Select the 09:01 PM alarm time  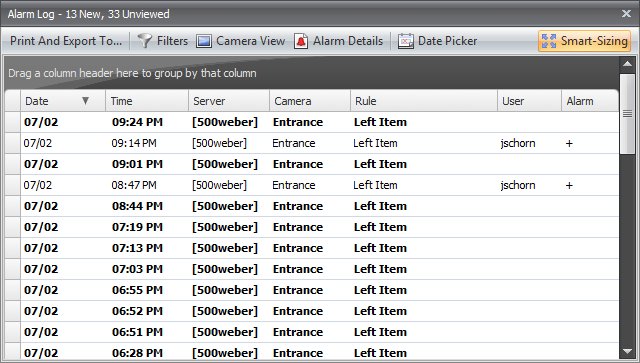[137, 164]
